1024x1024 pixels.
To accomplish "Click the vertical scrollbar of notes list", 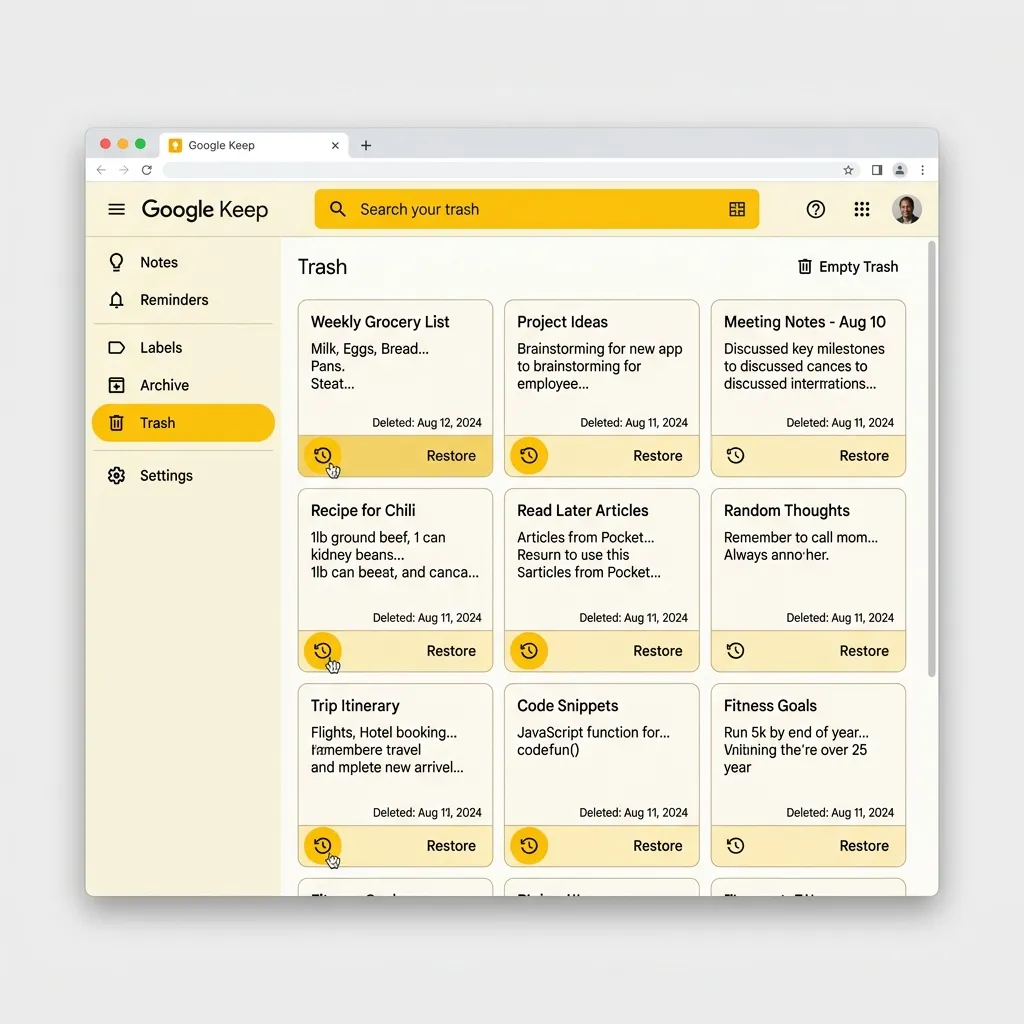I will coord(932,458).
